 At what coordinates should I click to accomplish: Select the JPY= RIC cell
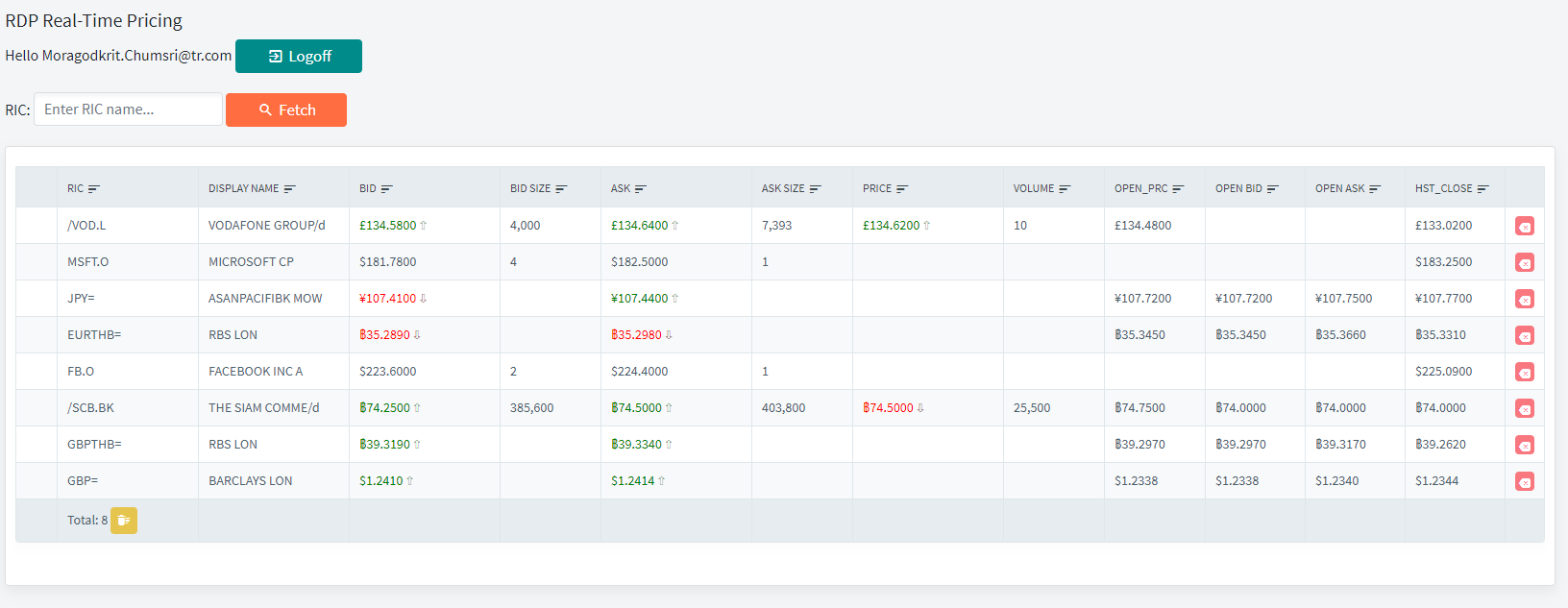[x=128, y=299]
